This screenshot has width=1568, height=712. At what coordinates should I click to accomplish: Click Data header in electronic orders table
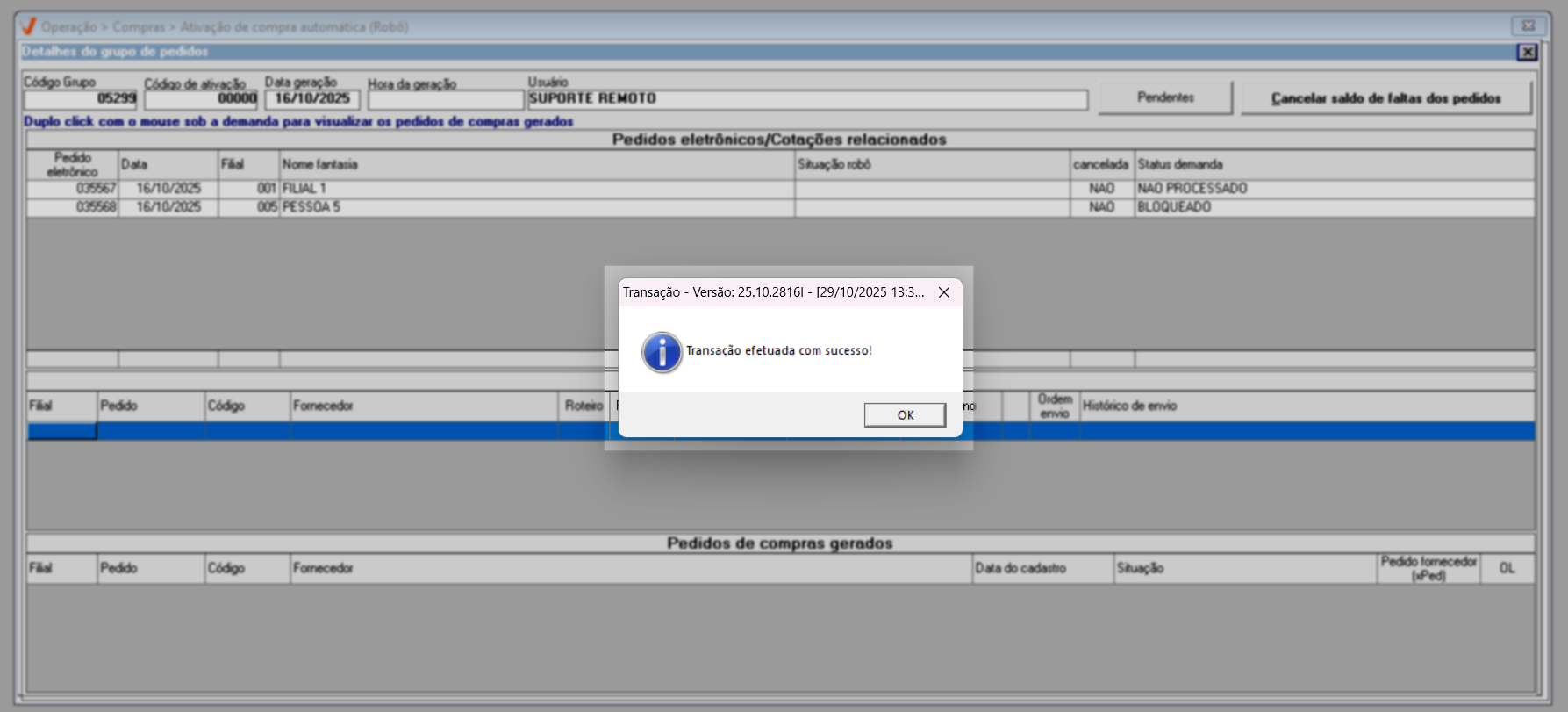pyautogui.click(x=168, y=164)
